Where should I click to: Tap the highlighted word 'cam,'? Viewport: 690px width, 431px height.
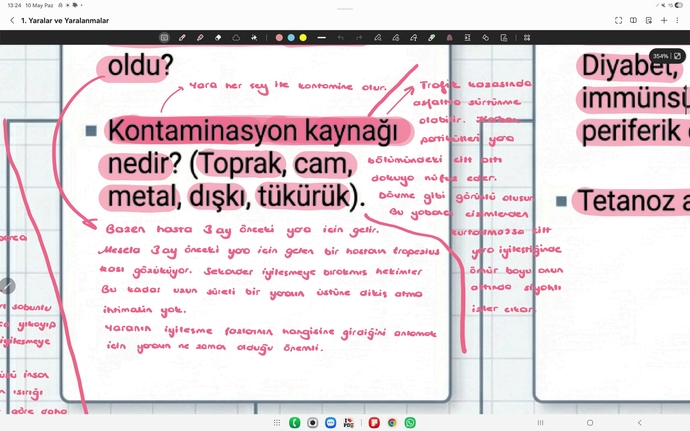[323, 164]
